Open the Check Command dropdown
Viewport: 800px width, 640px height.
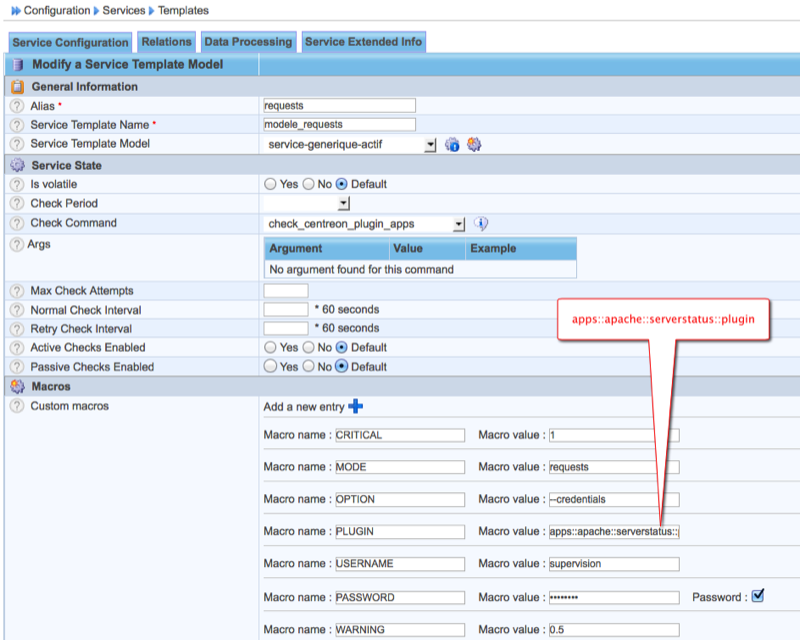[x=459, y=224]
